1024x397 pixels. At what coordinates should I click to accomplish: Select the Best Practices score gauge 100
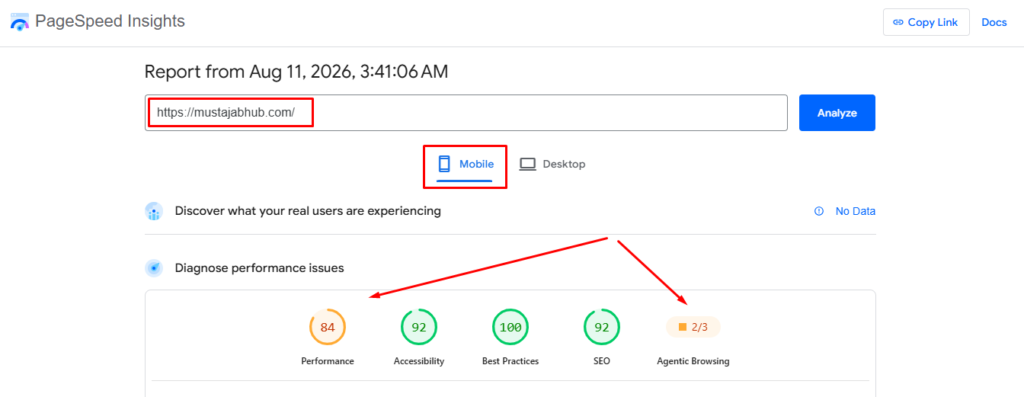tap(510, 327)
